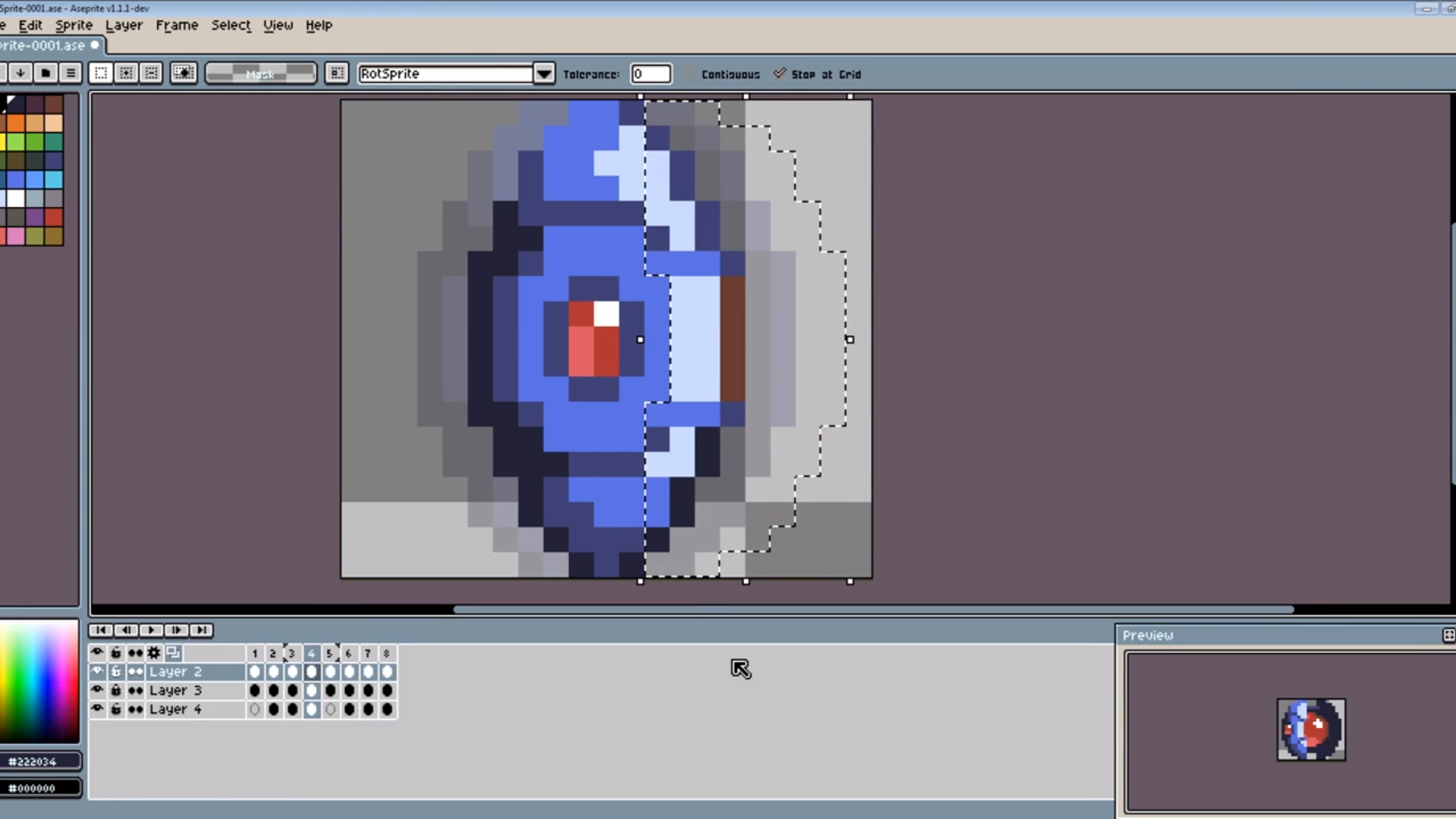The height and width of the screenshot is (819, 1456).
Task: Pick the orange palette swatch
Action: (x=15, y=123)
